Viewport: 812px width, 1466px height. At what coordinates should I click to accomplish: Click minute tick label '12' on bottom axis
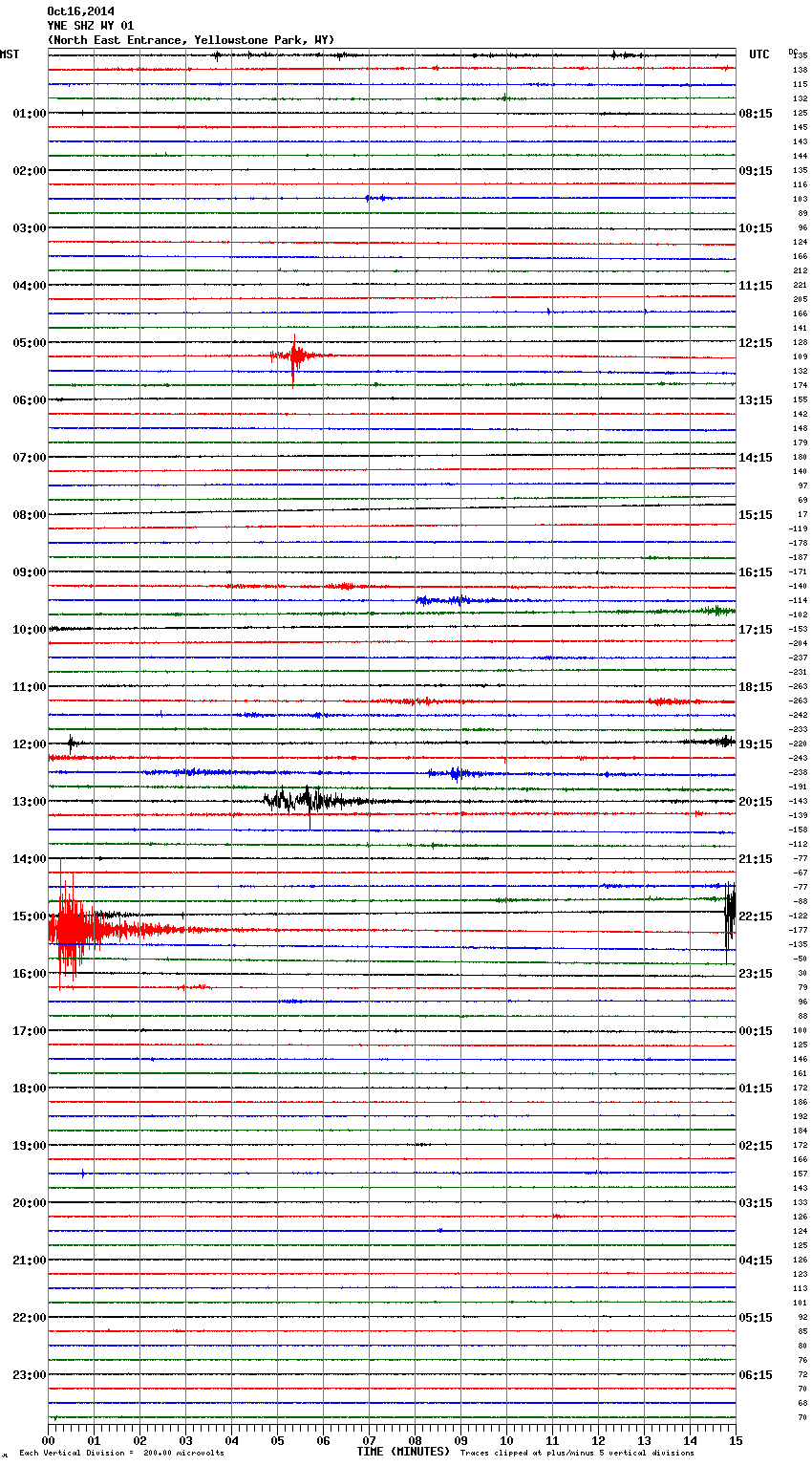click(x=598, y=1440)
